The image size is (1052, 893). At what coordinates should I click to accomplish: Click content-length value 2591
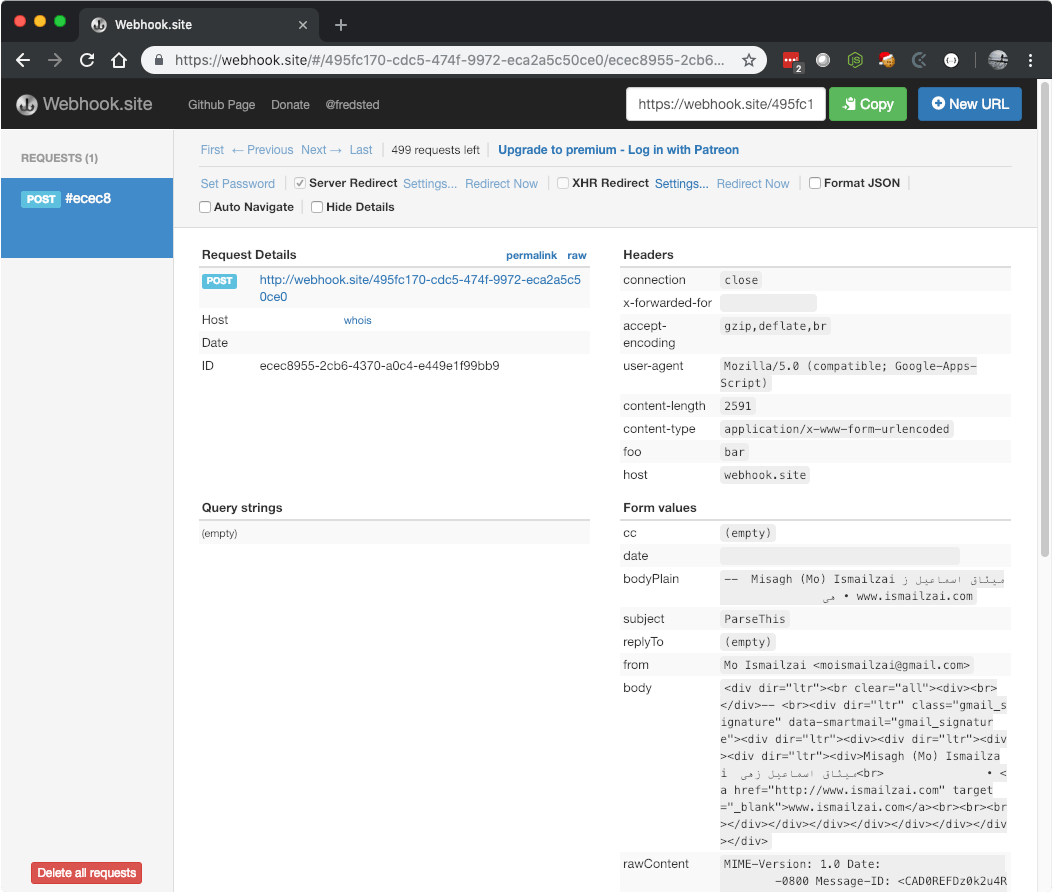click(x=737, y=407)
